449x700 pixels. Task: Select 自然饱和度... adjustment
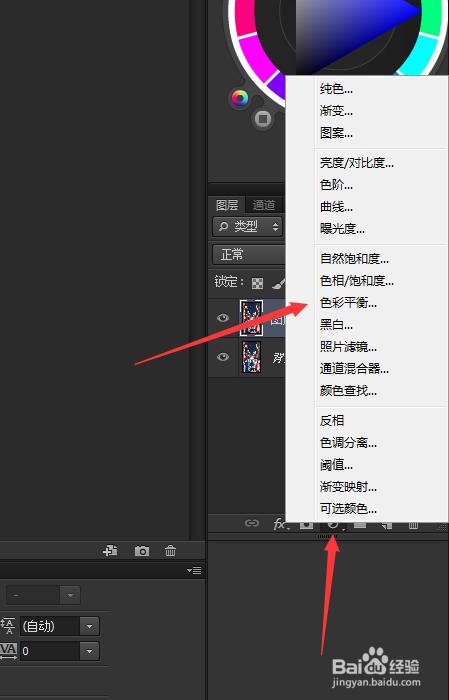tap(354, 258)
